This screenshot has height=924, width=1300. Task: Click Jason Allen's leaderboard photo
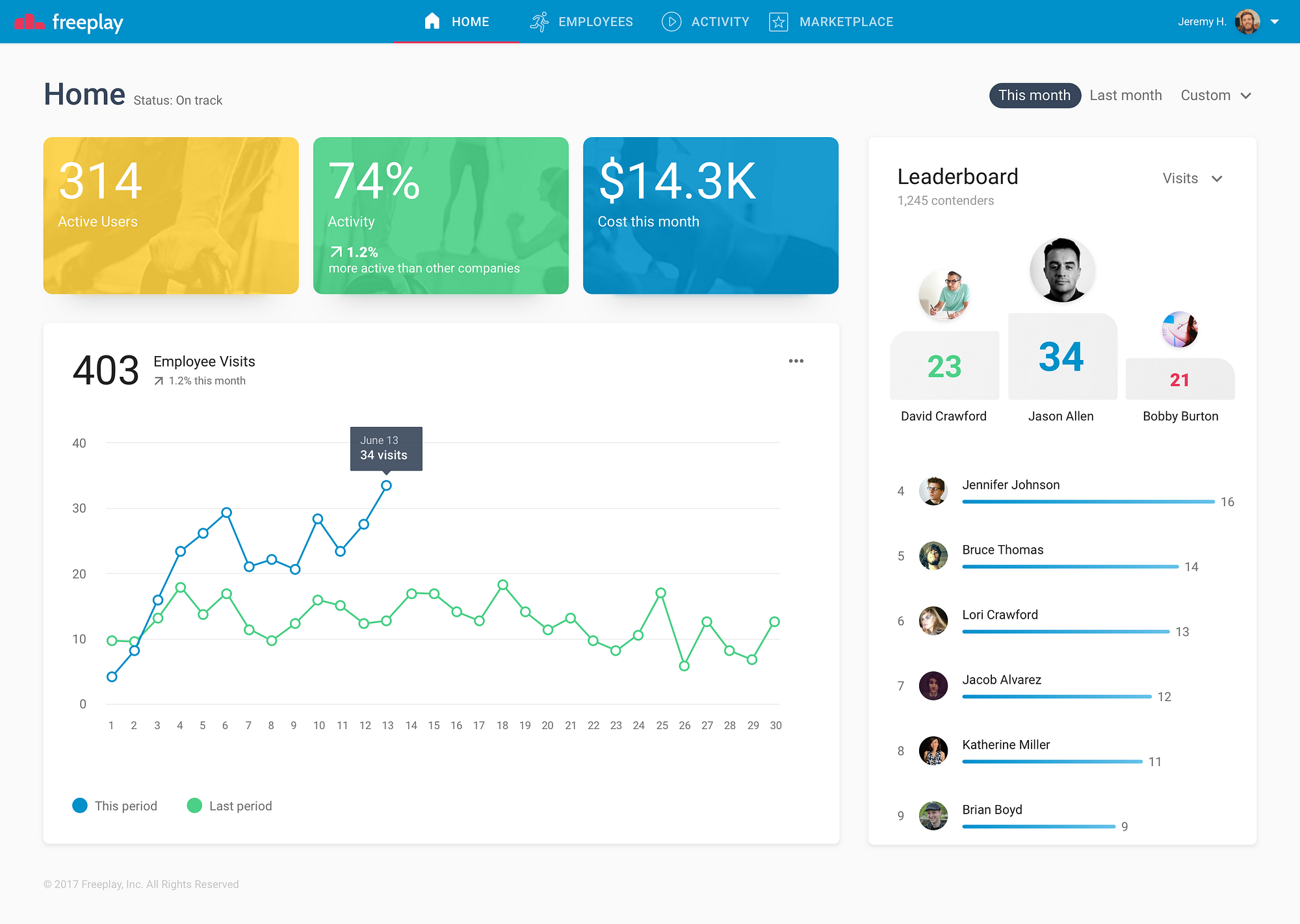click(x=1062, y=270)
